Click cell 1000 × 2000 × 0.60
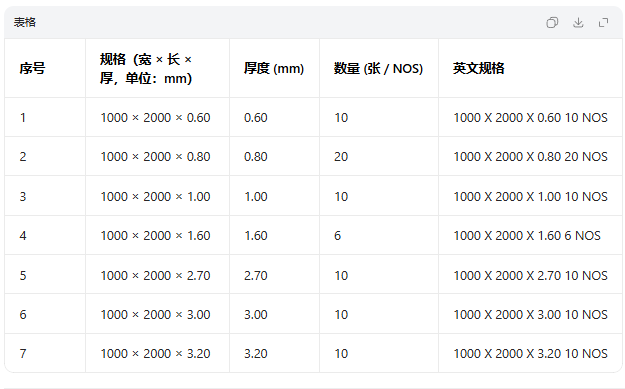Screen dimensions: 625x389 point(155,118)
